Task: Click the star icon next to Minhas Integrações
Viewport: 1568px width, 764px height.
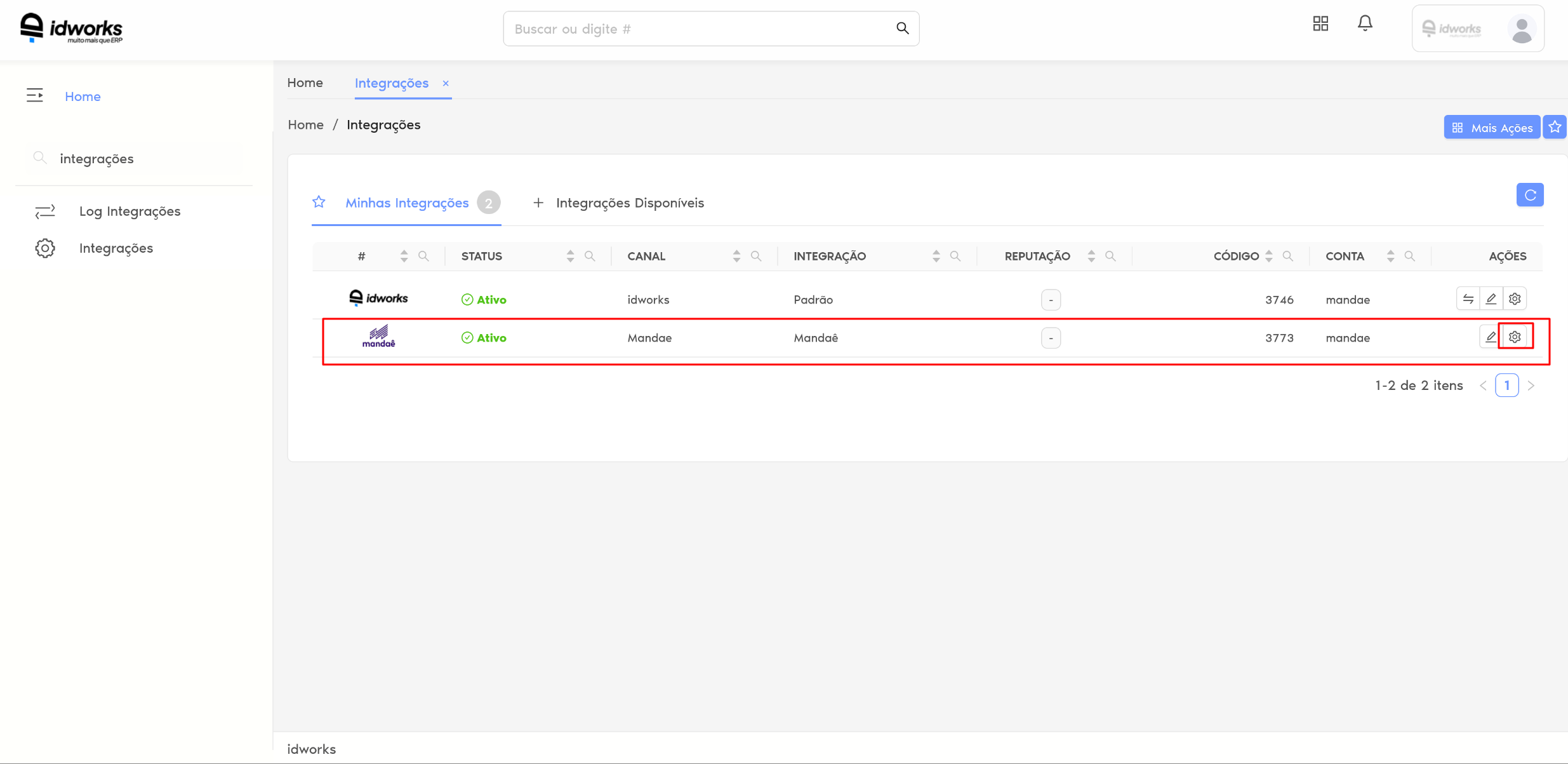Action: point(319,202)
